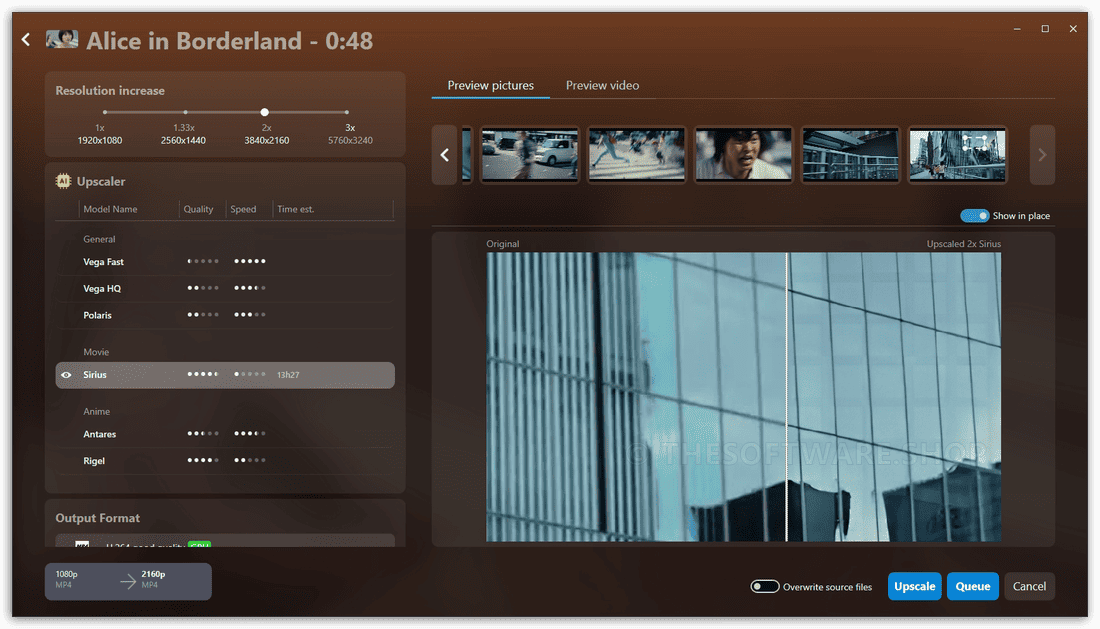Click the 1080p MP4 to 2160p MP4 summary box
The width and height of the screenshot is (1100, 629).
(128, 581)
